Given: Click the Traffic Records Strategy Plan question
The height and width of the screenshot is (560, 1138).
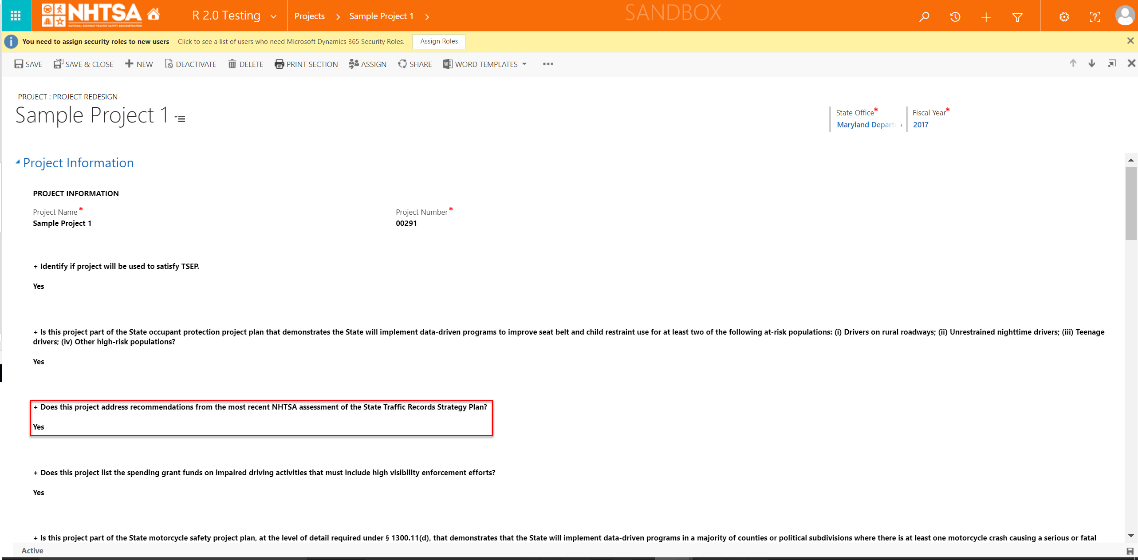Looking at the screenshot, I should pyautogui.click(x=261, y=407).
